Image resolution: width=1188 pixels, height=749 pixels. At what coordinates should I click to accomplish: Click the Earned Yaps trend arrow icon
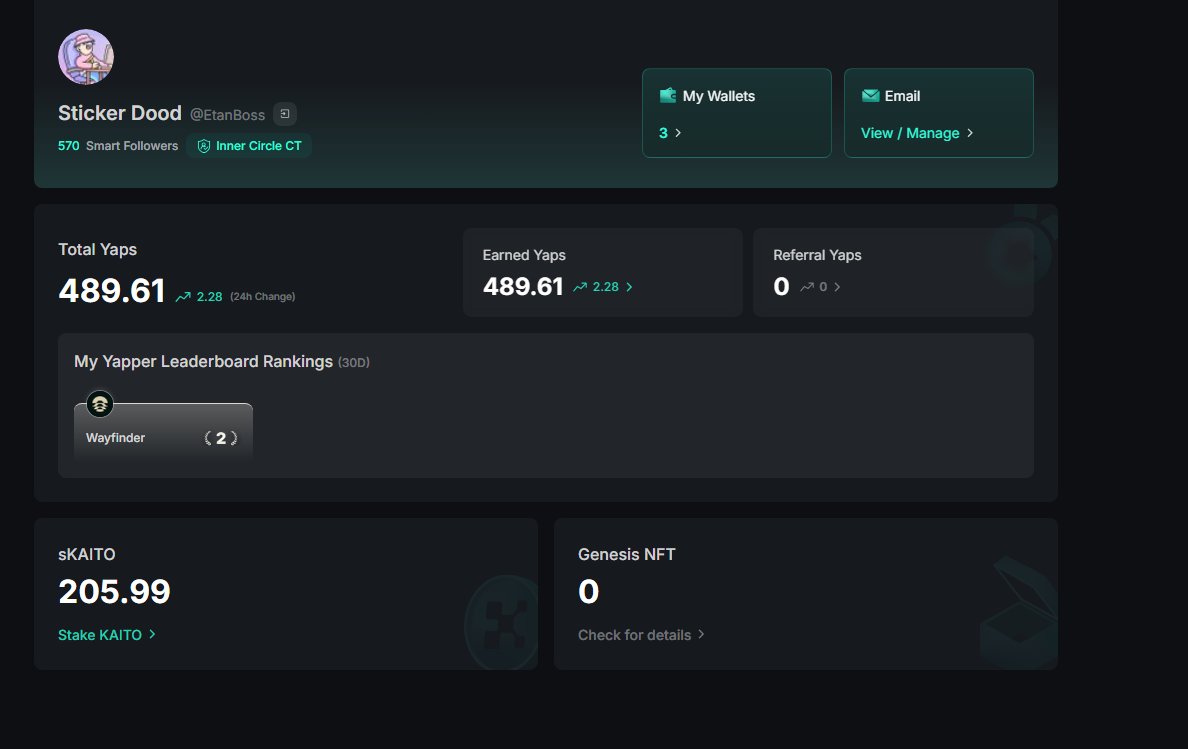580,287
